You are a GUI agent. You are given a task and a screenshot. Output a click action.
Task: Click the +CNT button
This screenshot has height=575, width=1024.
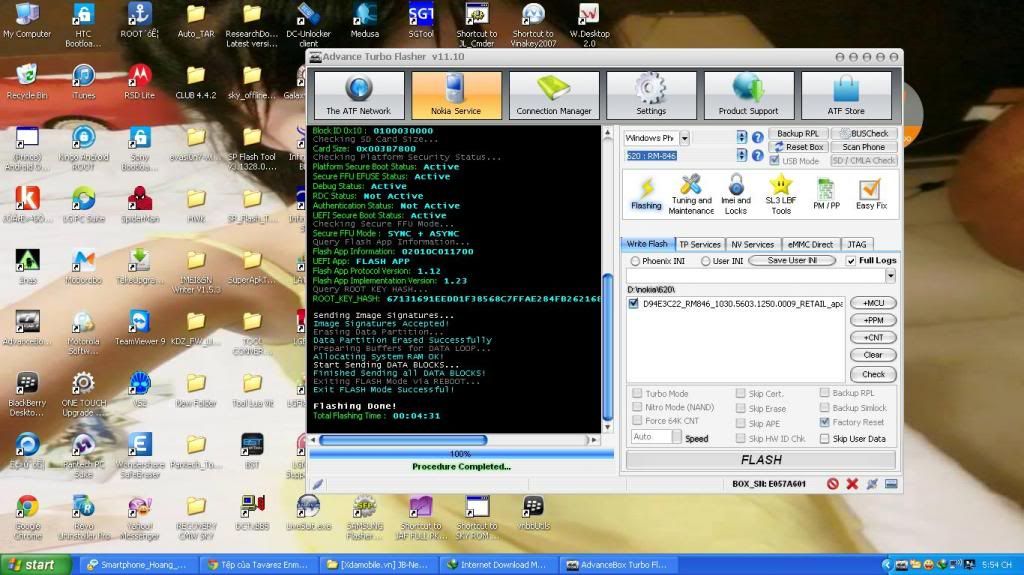pos(873,337)
